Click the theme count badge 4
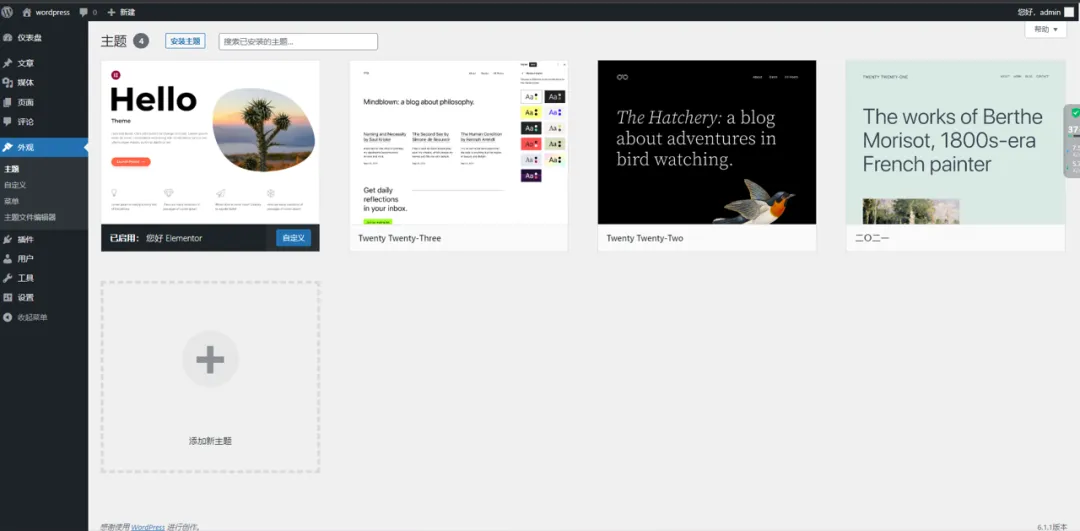Viewport: 1080px width, 531px height. point(141,41)
